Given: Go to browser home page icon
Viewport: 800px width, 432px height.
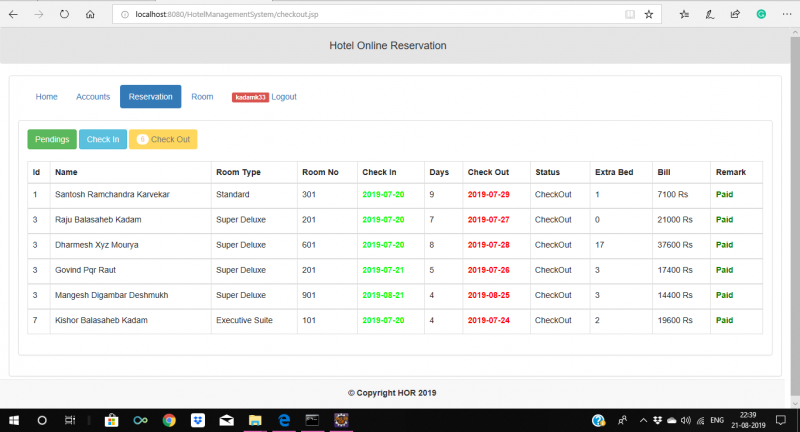Looking at the screenshot, I should click(90, 15).
